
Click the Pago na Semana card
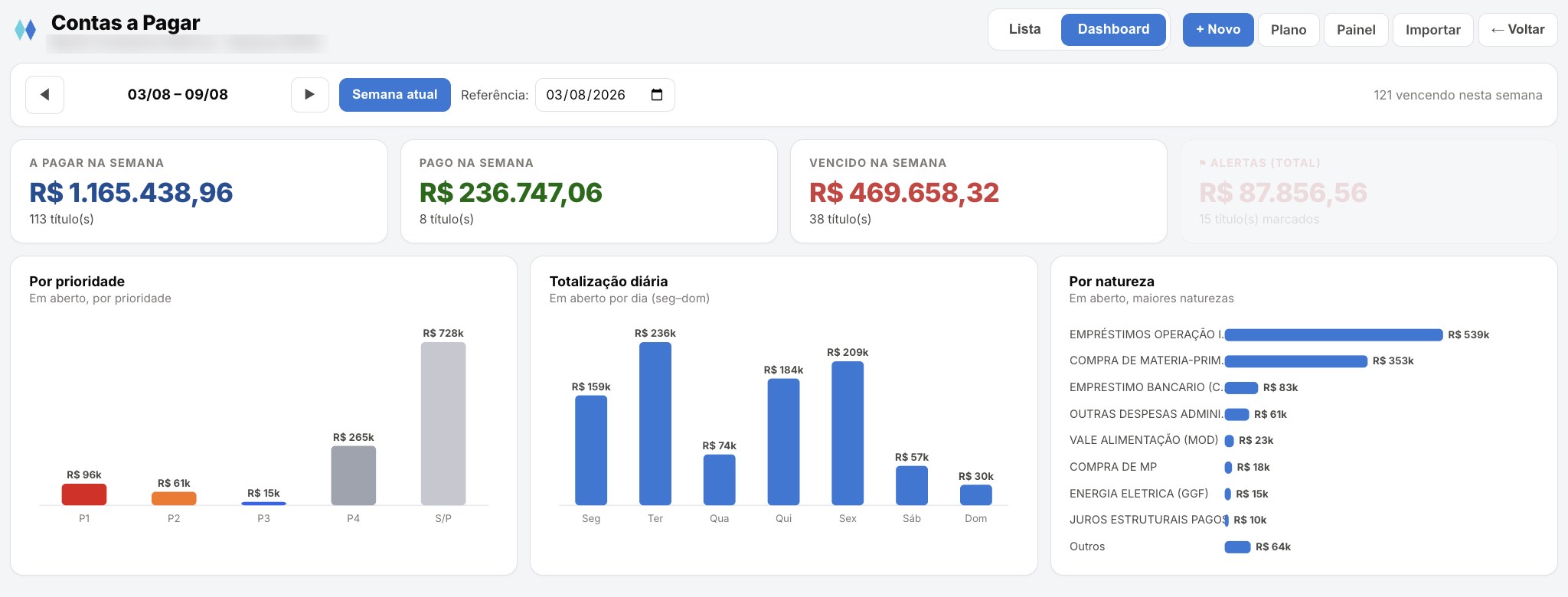pyautogui.click(x=589, y=191)
